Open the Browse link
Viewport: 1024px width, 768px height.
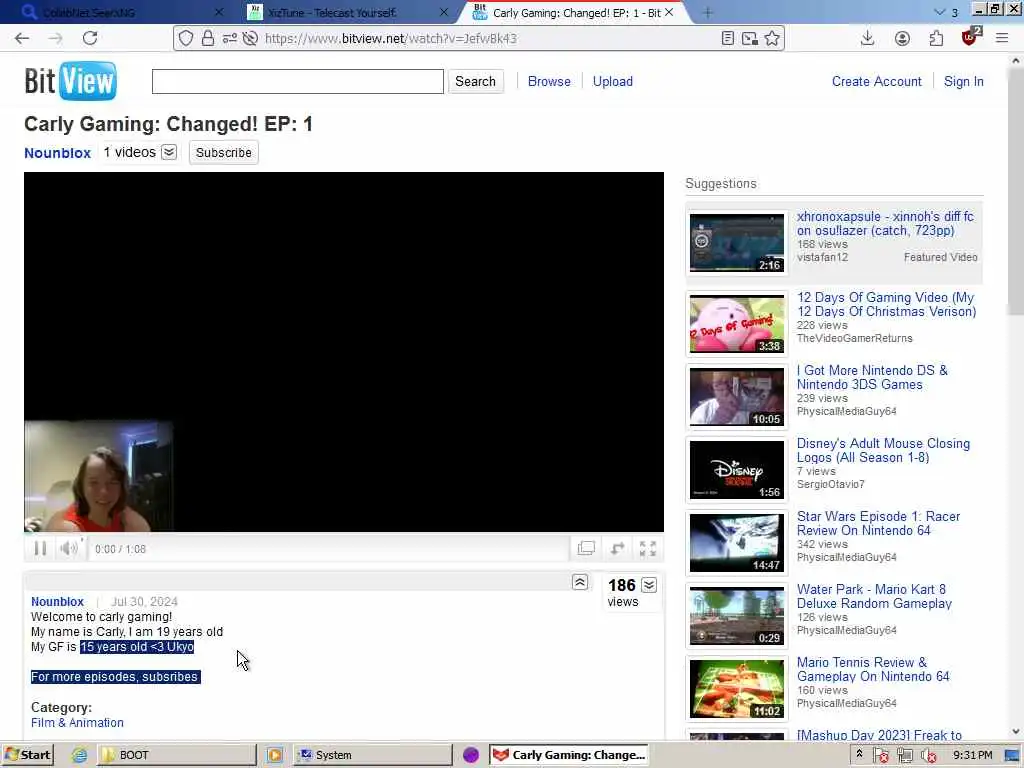[549, 82]
